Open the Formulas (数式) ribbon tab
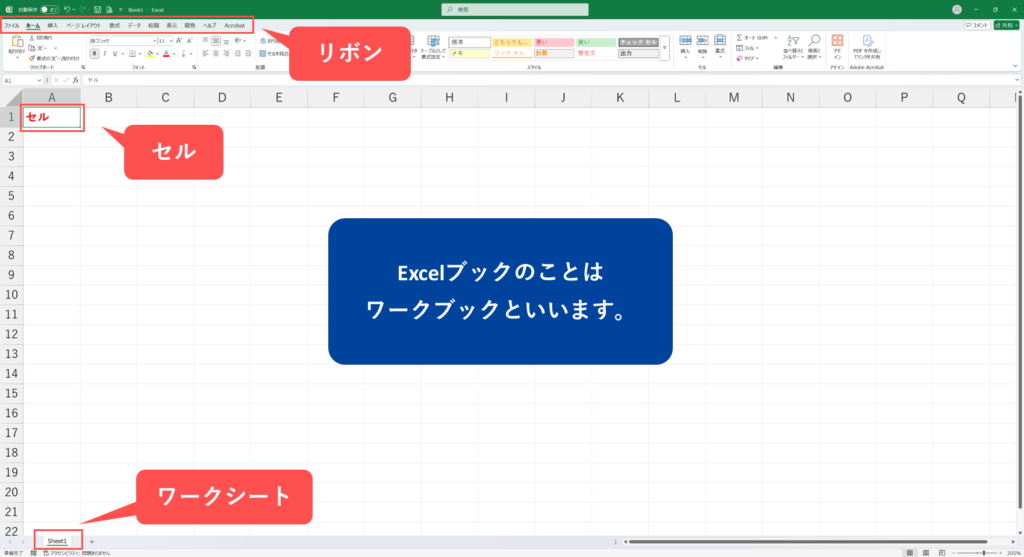Viewport: 1024px width, 557px height. pyautogui.click(x=114, y=24)
